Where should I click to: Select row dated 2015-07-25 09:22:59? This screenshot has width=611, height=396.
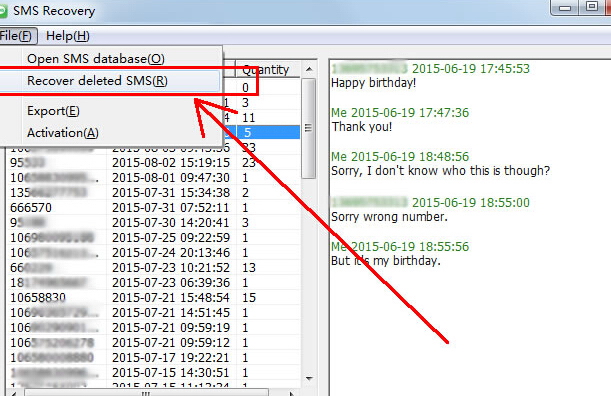coord(154,238)
